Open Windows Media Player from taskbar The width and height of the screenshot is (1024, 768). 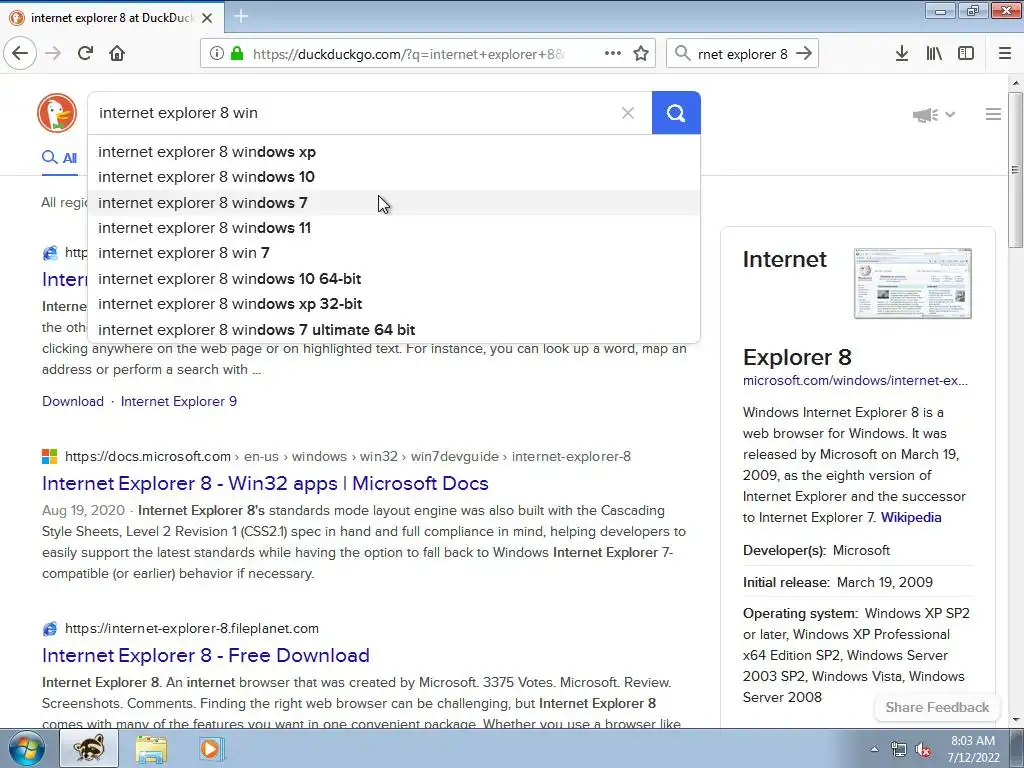coord(210,748)
